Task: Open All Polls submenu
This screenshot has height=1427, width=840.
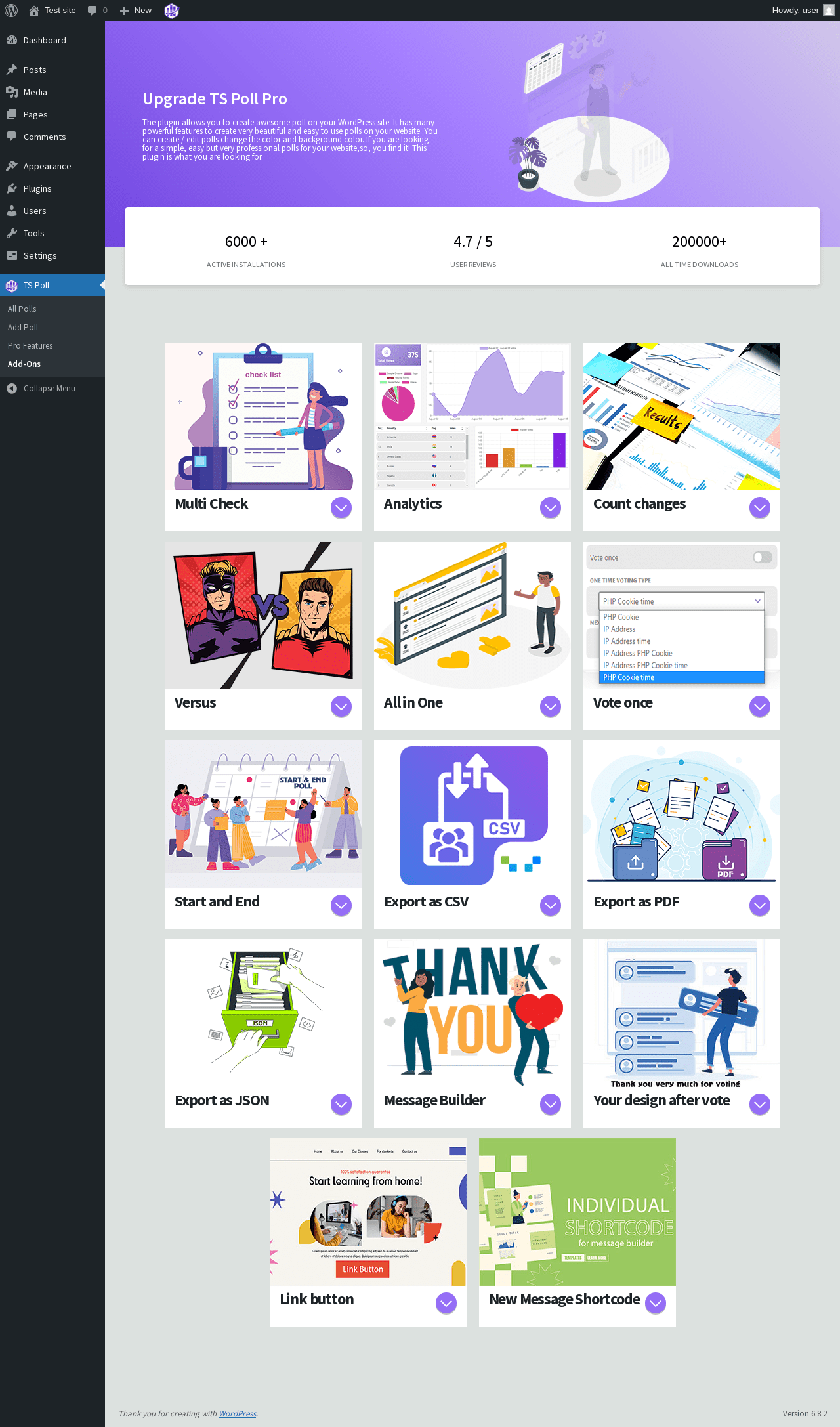Action: [x=52, y=309]
